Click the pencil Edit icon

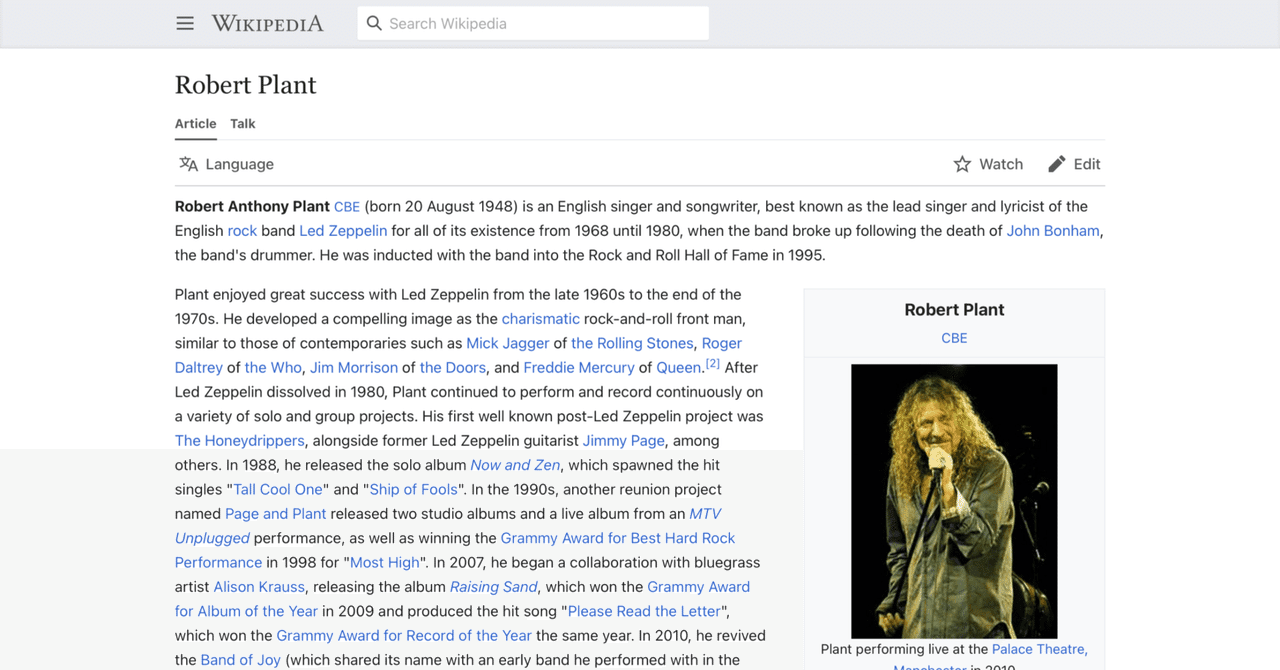[1057, 163]
